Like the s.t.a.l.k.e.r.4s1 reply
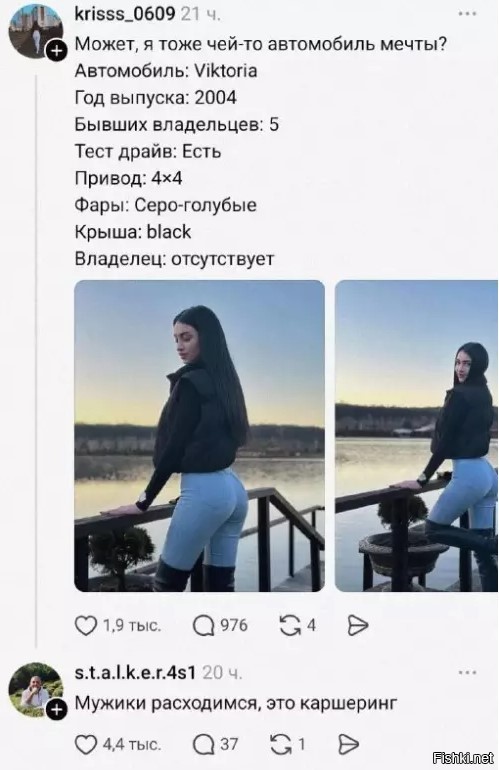Viewport: 499px width, 770px height. coord(85,744)
